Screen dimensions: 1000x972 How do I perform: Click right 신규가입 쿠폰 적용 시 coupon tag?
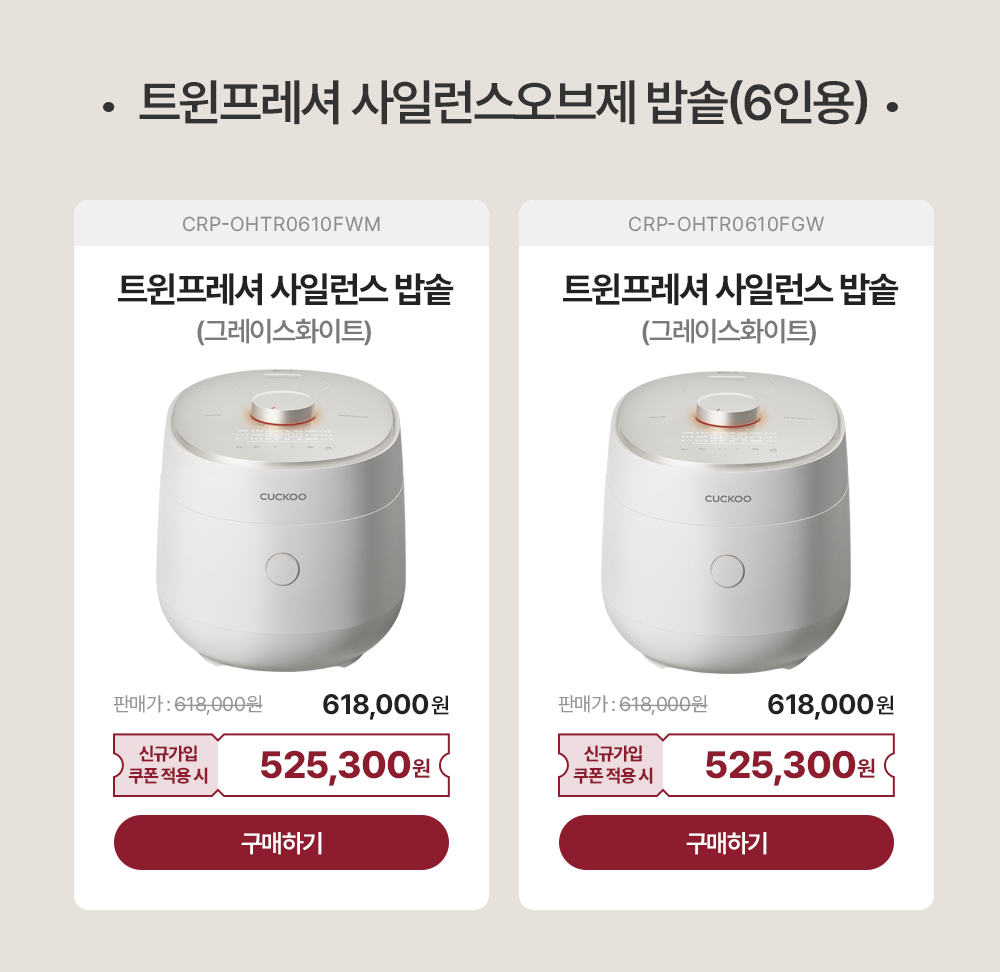click(612, 765)
